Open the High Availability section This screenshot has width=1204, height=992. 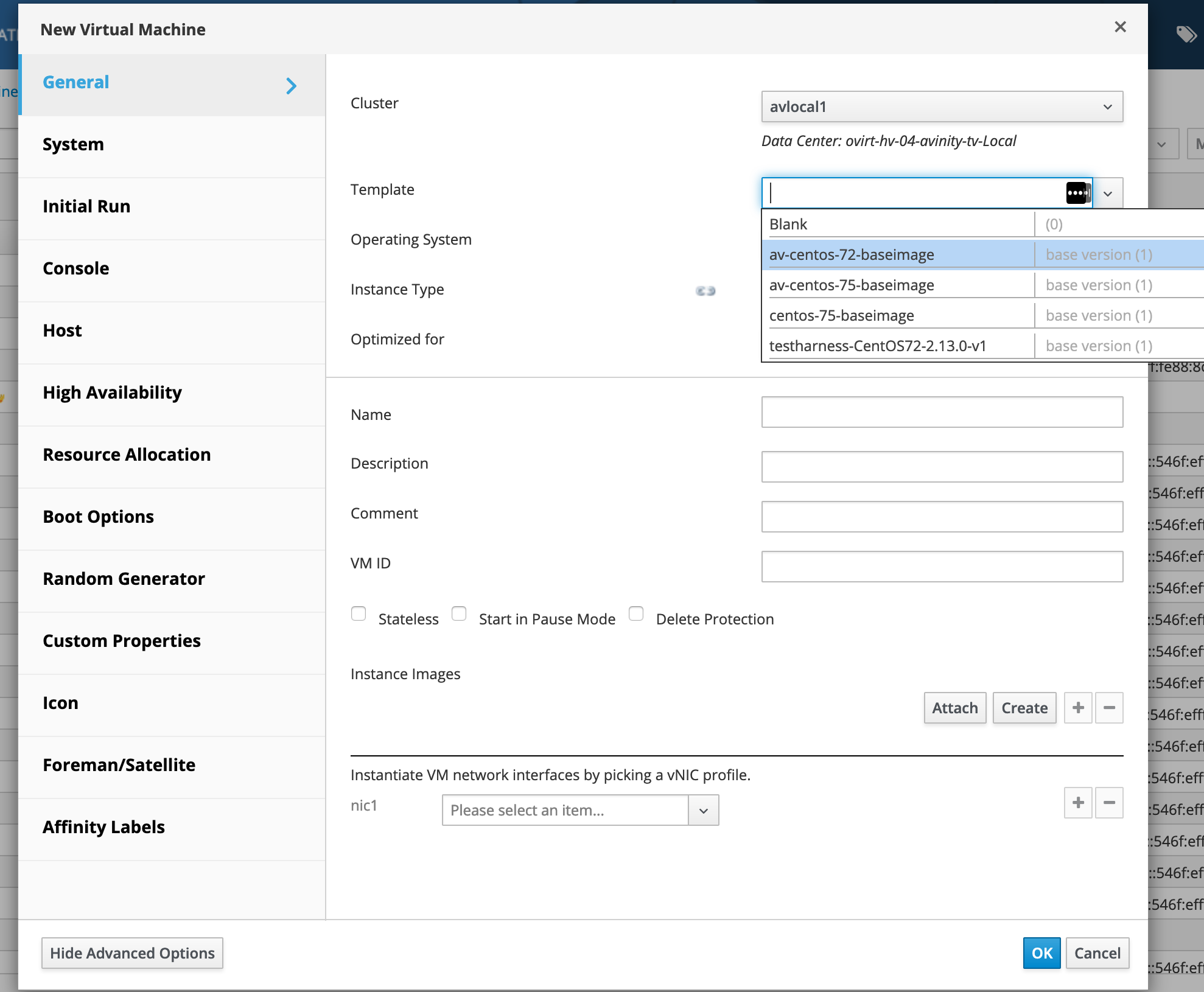(x=112, y=393)
